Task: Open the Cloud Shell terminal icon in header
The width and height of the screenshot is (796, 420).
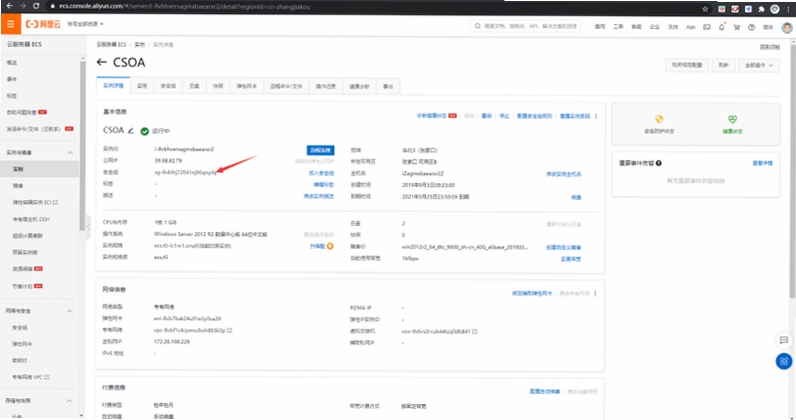Action: [707, 27]
